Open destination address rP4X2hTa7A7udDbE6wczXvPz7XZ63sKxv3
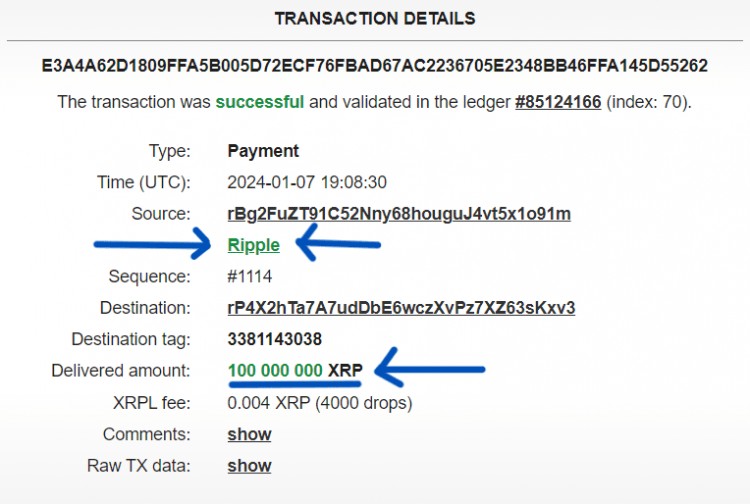The image size is (750, 504). click(401, 307)
